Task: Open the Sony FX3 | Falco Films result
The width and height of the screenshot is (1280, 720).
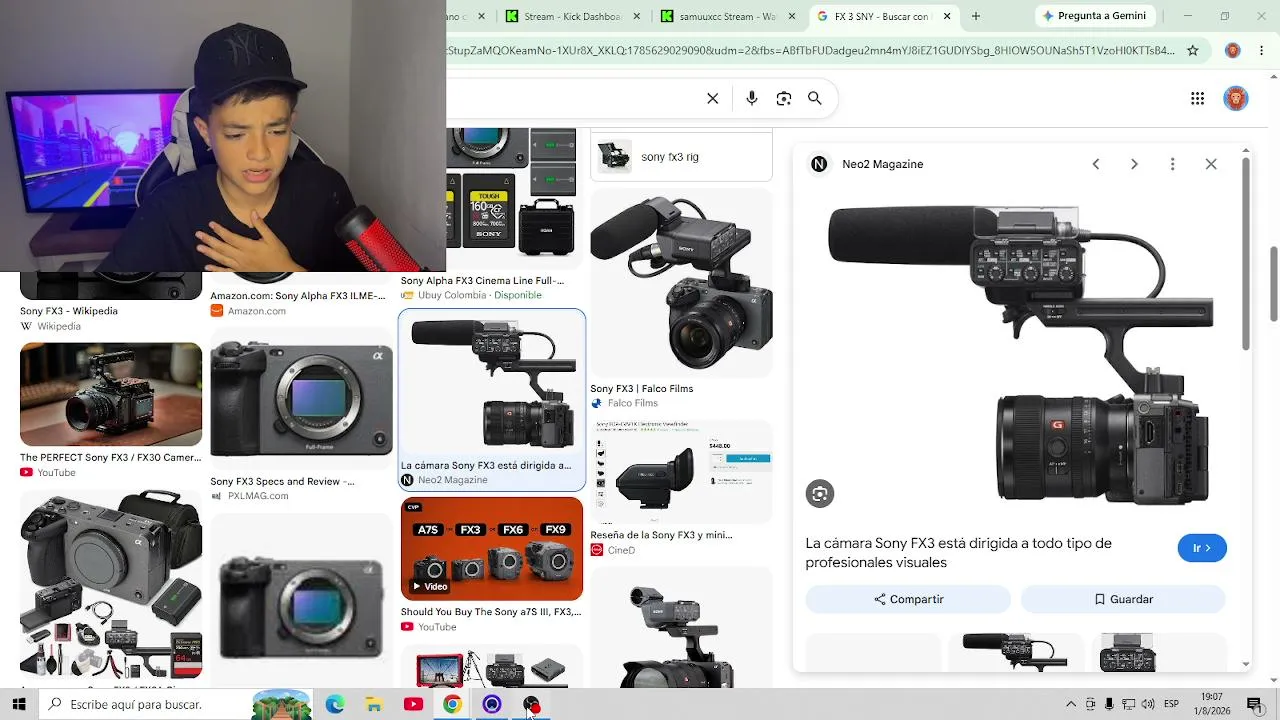Action: click(x=641, y=389)
